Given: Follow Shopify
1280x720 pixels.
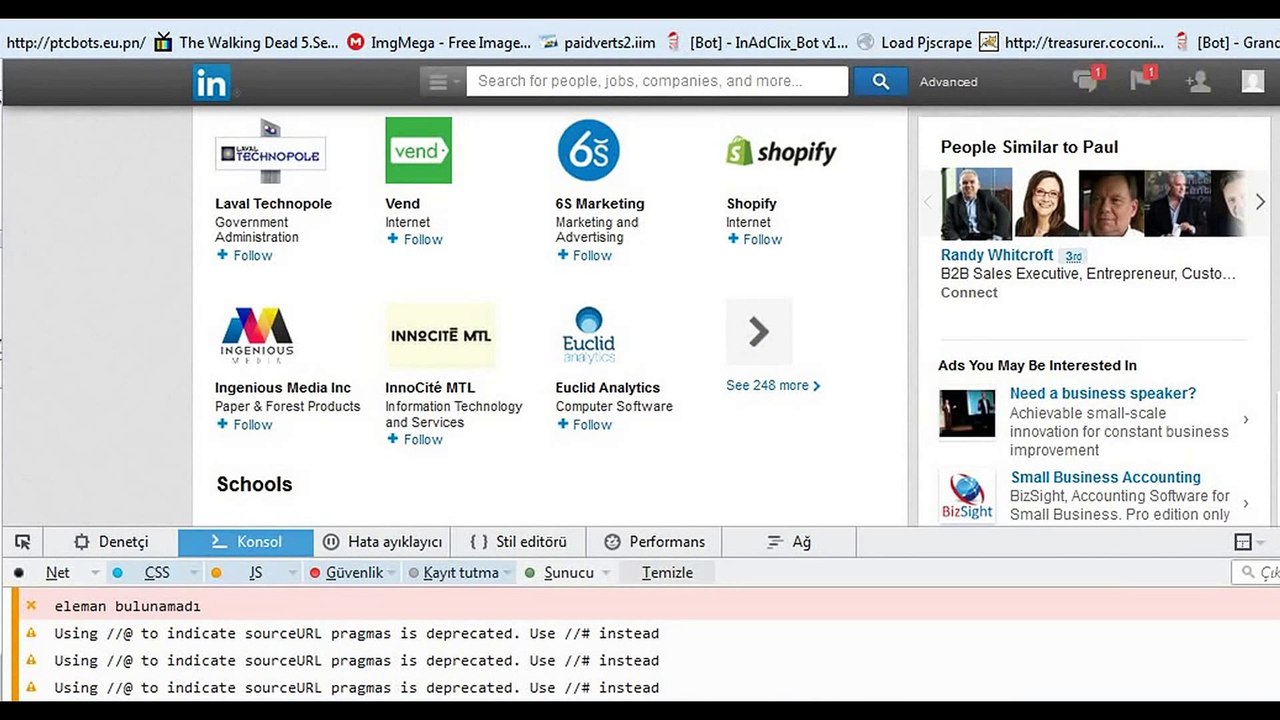Looking at the screenshot, I should pyautogui.click(x=755, y=239).
